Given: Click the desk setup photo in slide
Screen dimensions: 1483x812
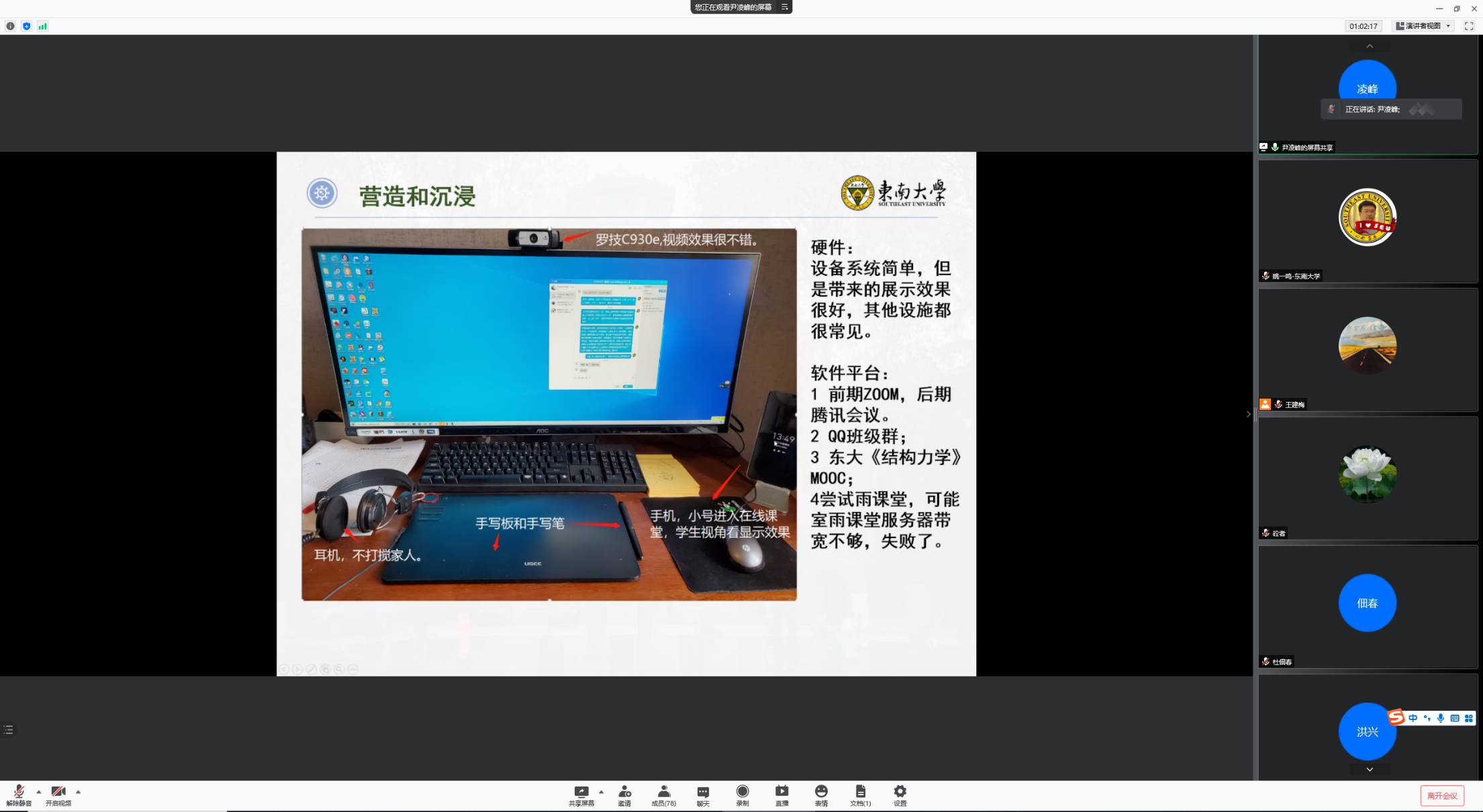Looking at the screenshot, I should [x=549, y=414].
